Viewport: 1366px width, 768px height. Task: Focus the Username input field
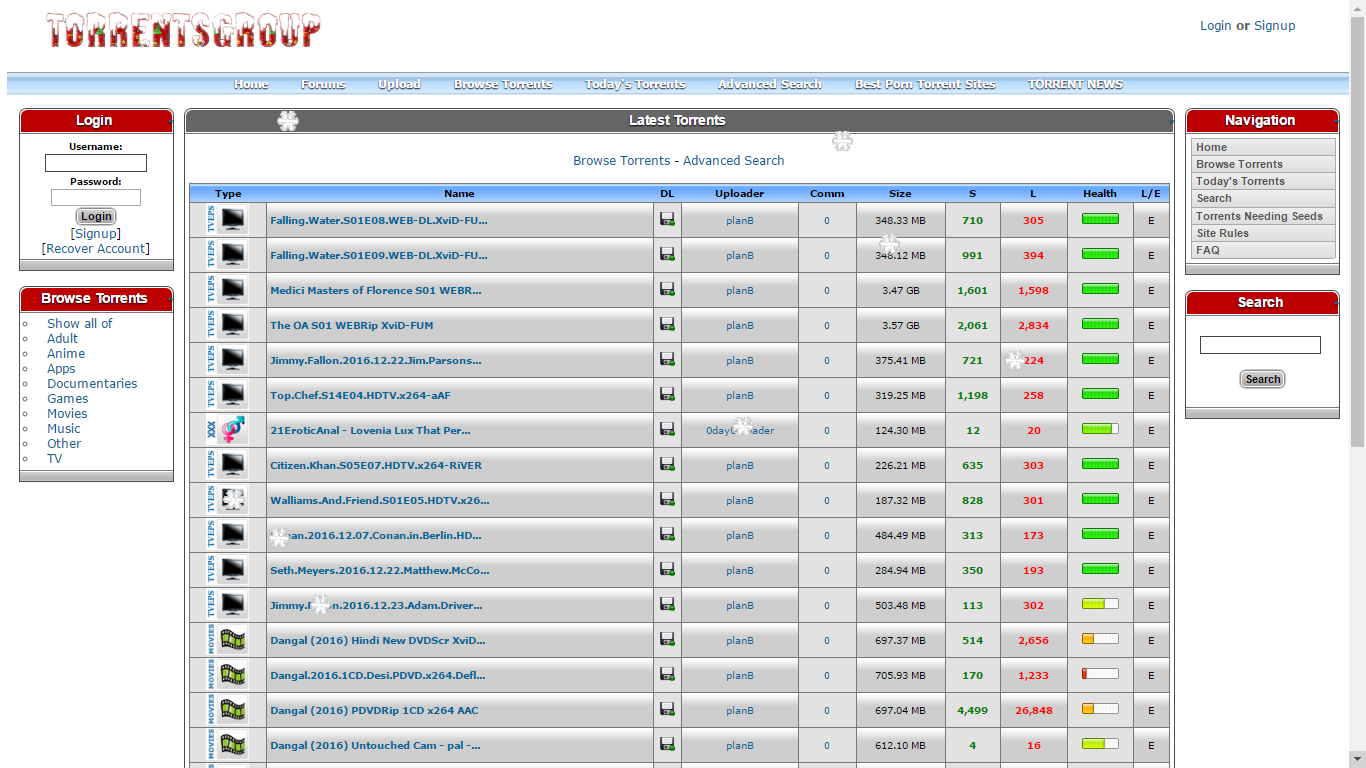(x=96, y=163)
